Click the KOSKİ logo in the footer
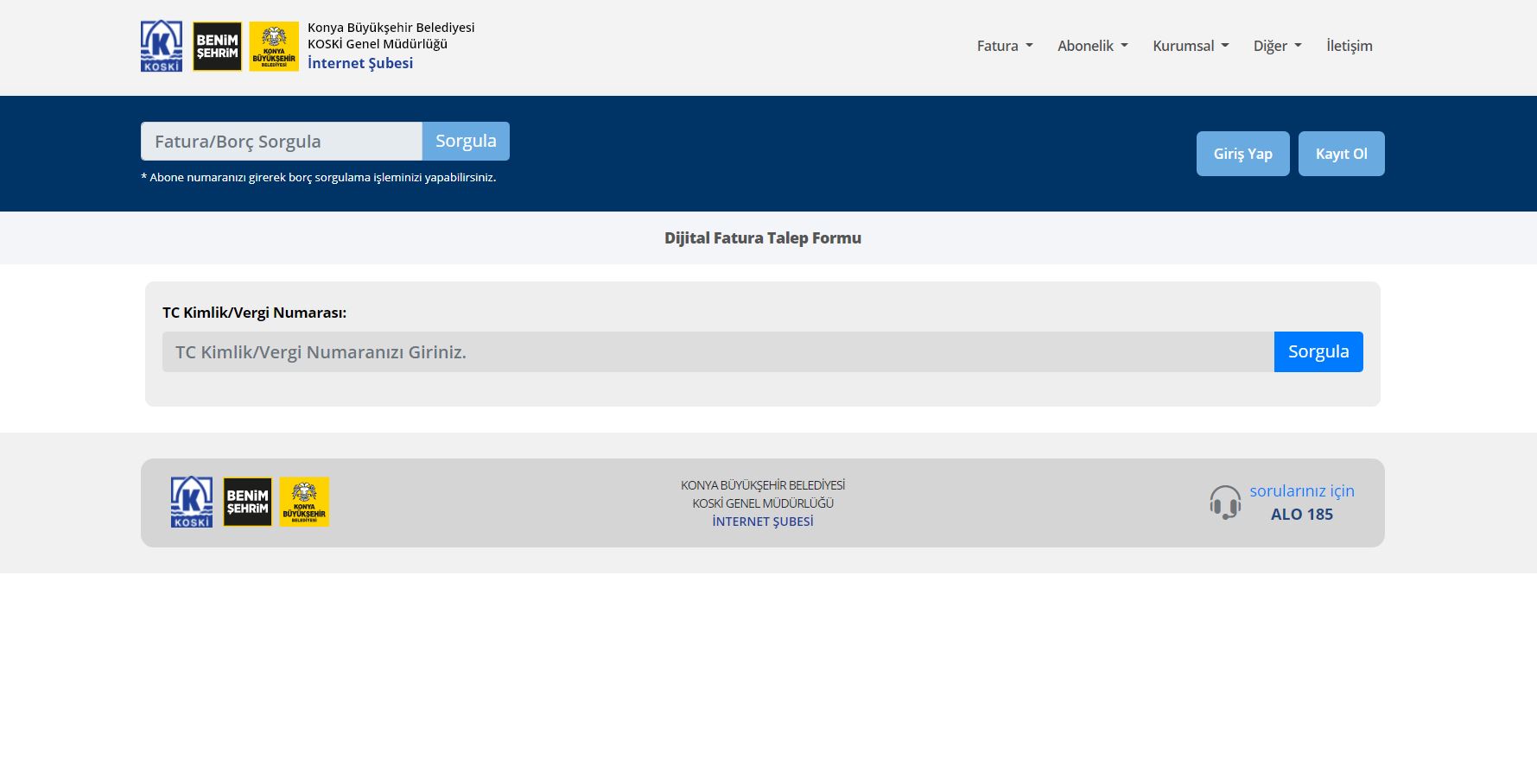This screenshot has height=784, width=1537. click(192, 502)
